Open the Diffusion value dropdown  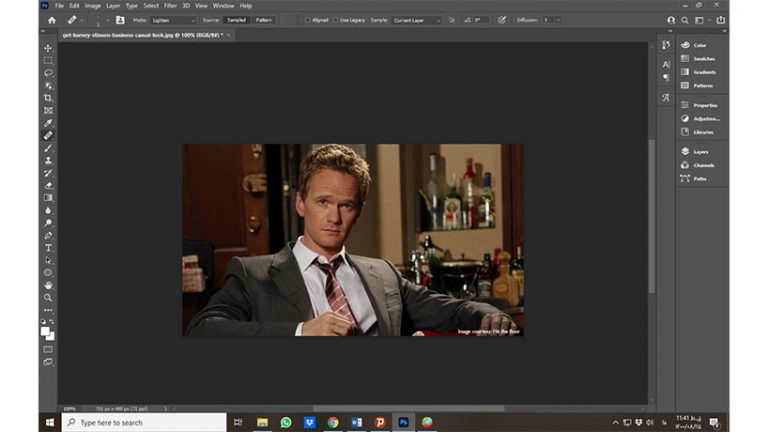(x=558, y=20)
